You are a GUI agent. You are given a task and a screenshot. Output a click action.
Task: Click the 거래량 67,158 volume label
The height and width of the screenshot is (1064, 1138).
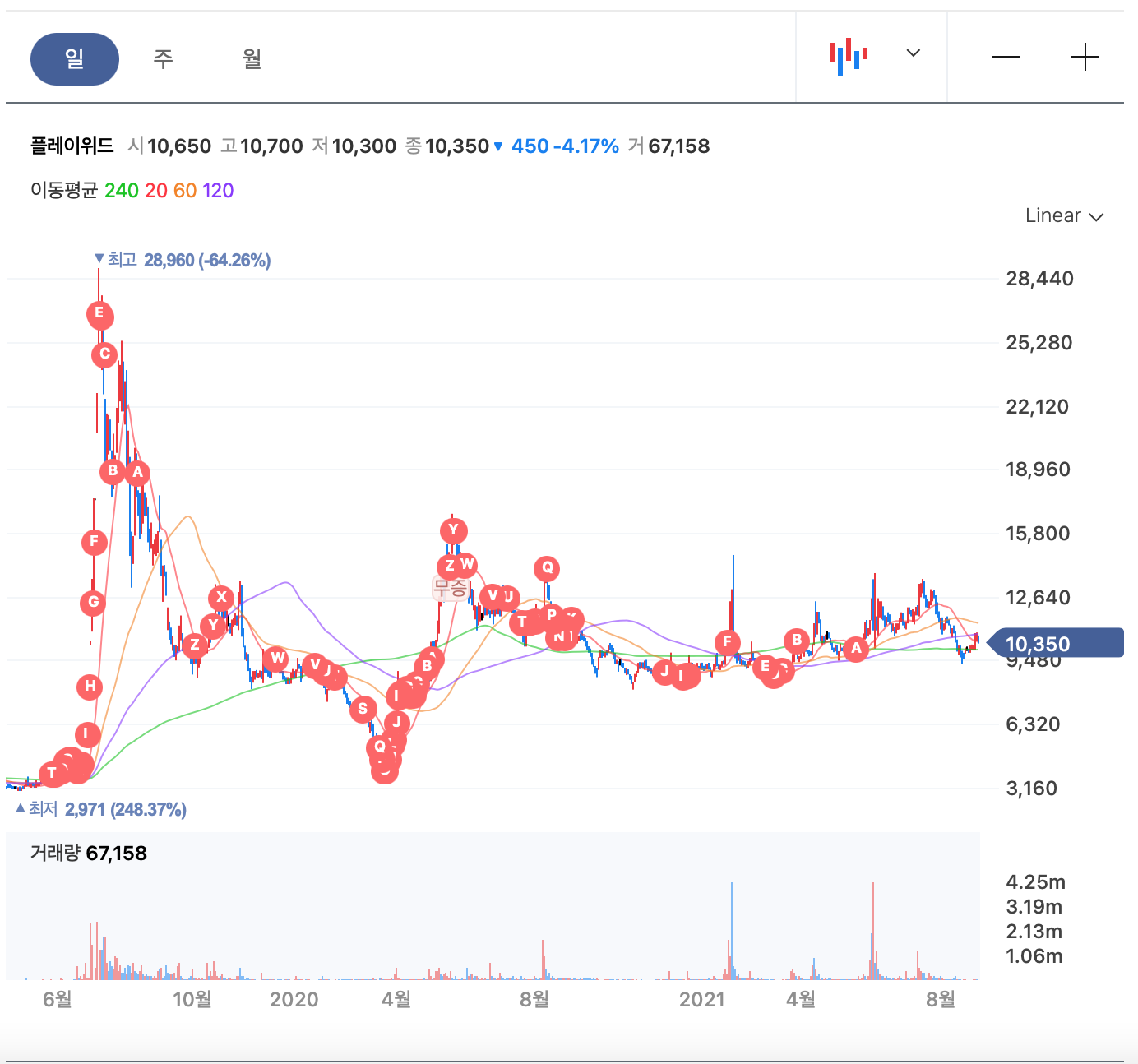pyautogui.click(x=89, y=854)
